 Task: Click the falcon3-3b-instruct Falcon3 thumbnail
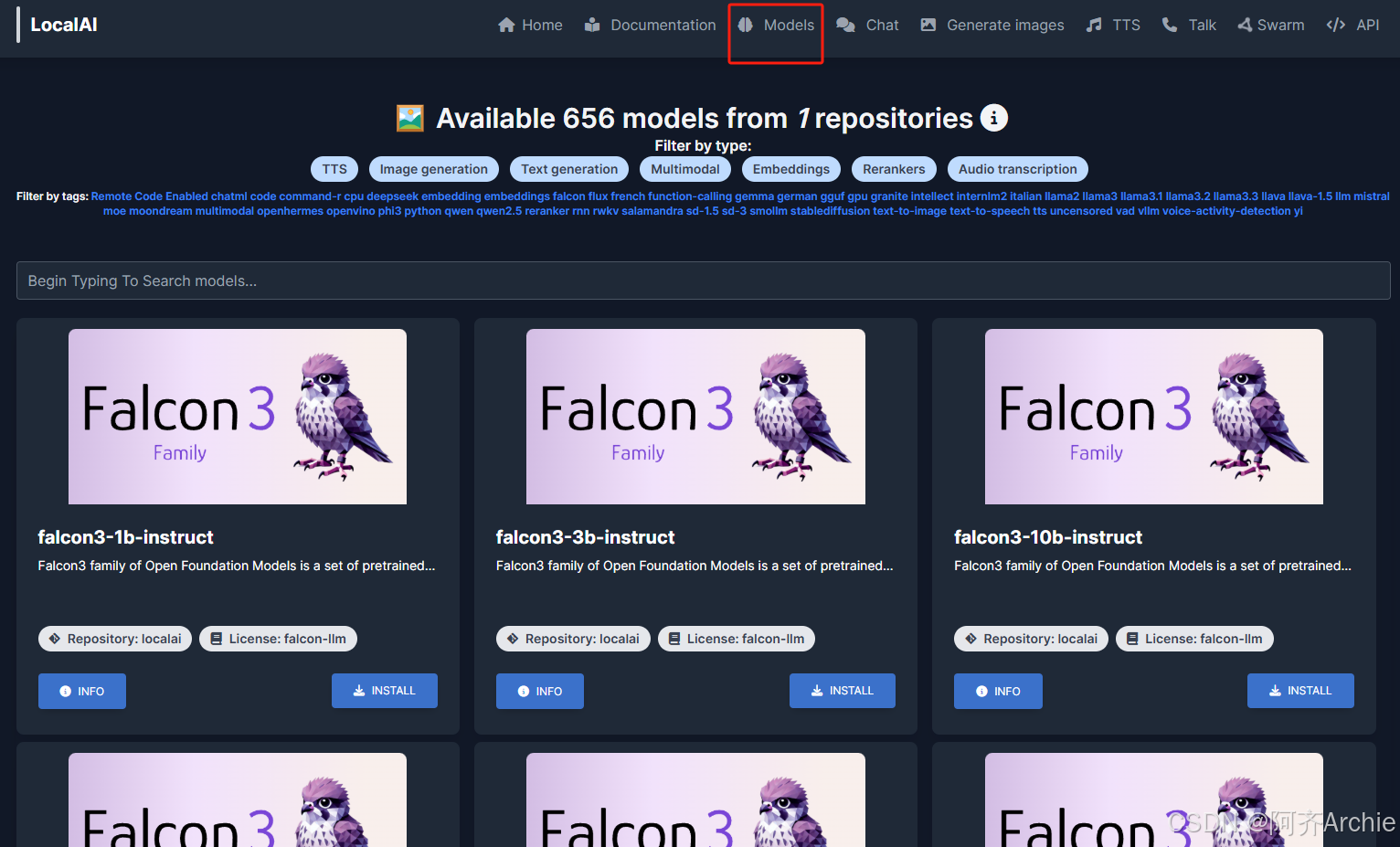tap(695, 417)
